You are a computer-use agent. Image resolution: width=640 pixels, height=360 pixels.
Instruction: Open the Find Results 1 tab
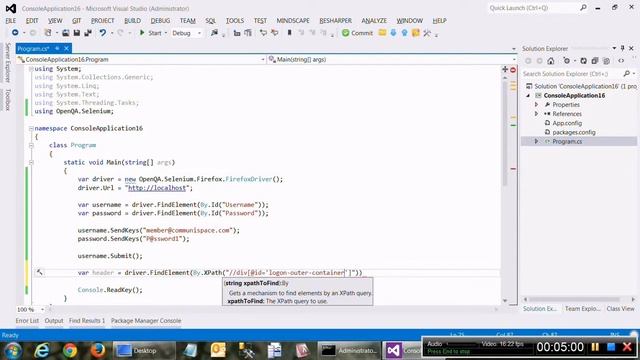(87, 321)
